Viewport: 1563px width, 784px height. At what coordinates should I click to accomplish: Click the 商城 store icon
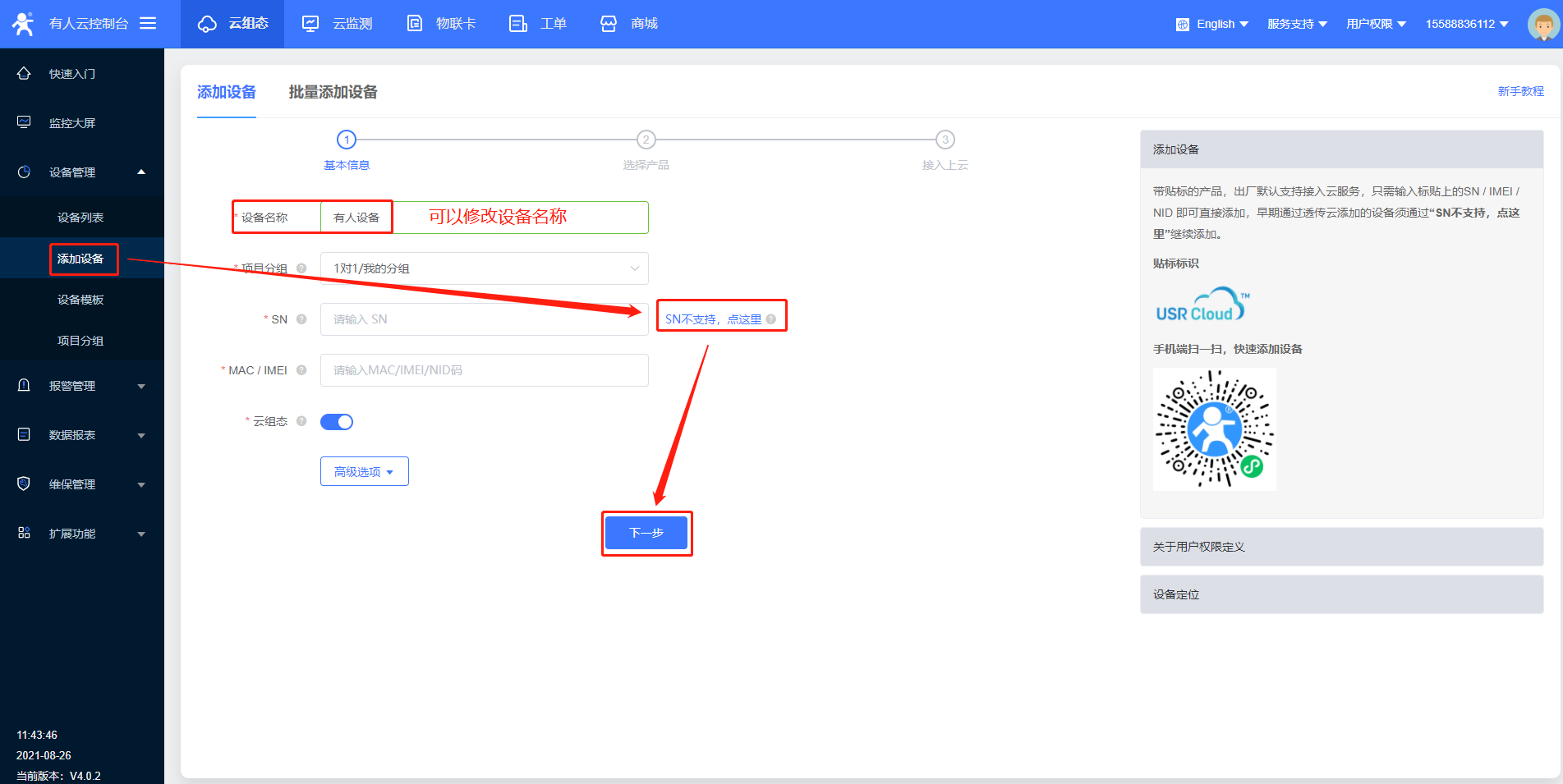click(609, 24)
